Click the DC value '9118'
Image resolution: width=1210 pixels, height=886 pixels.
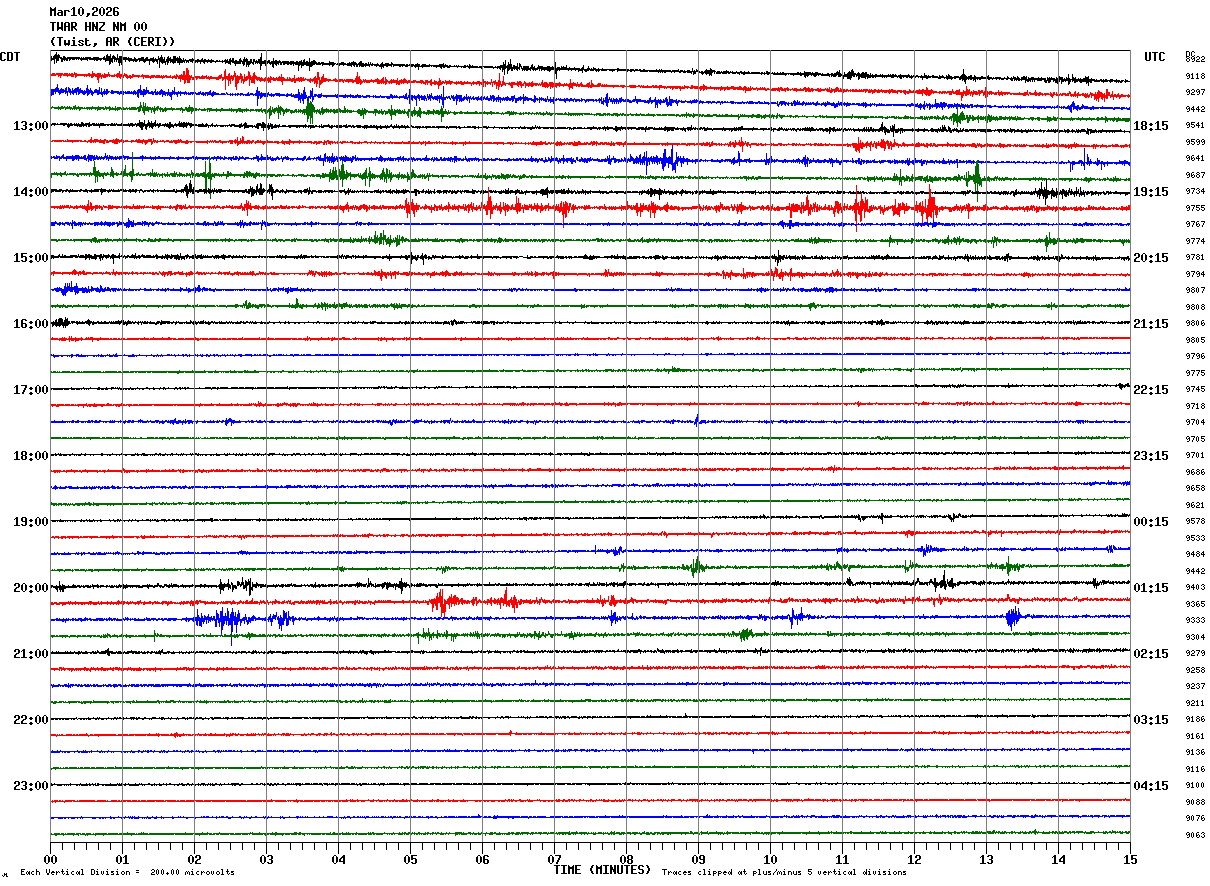click(1195, 76)
